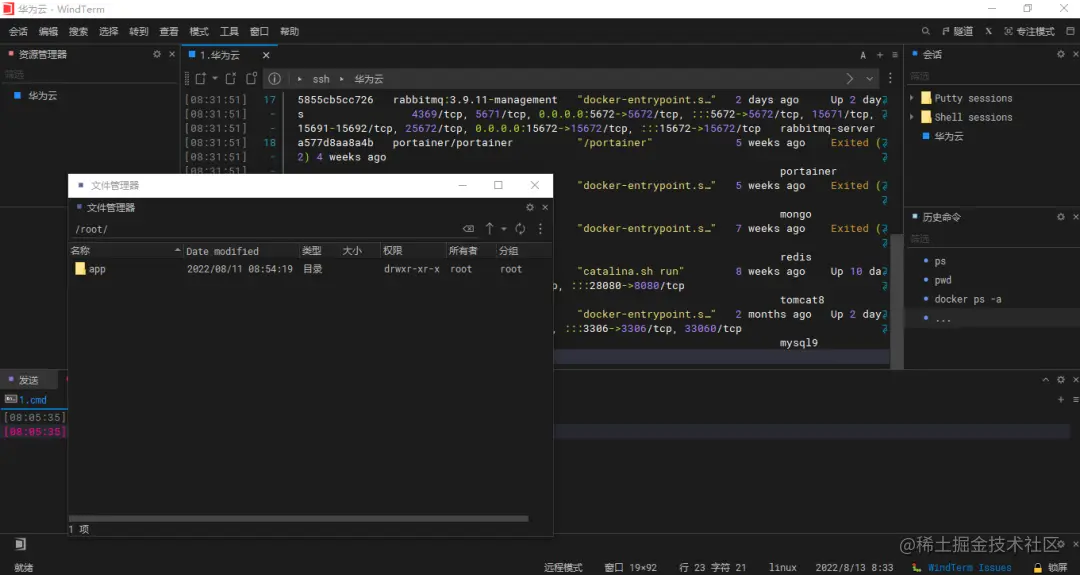Enable 专注模式 focus mode
The height and width of the screenshot is (575, 1080).
pos(1030,31)
